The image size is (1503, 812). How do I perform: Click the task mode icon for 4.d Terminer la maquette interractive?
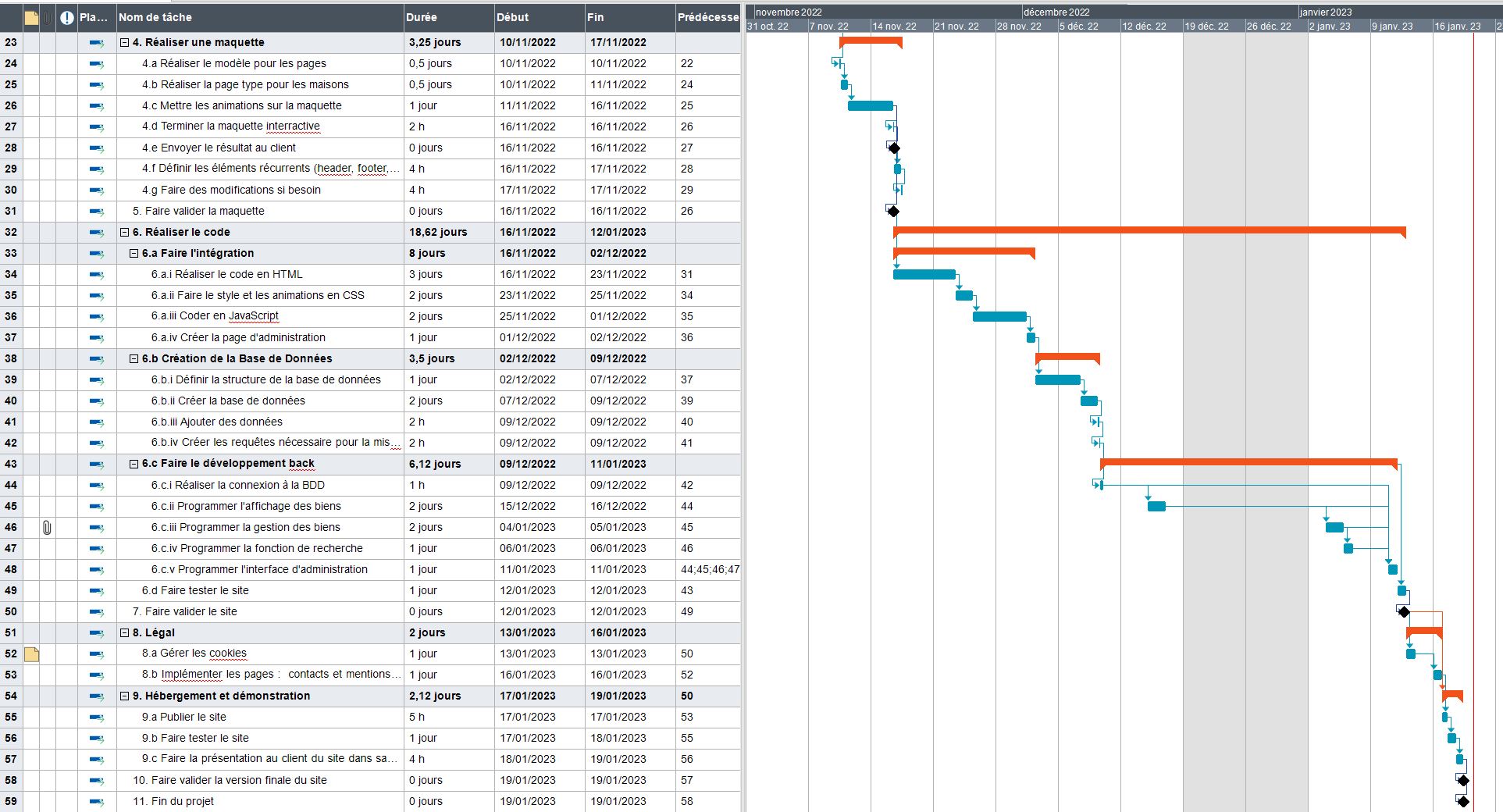95,126
